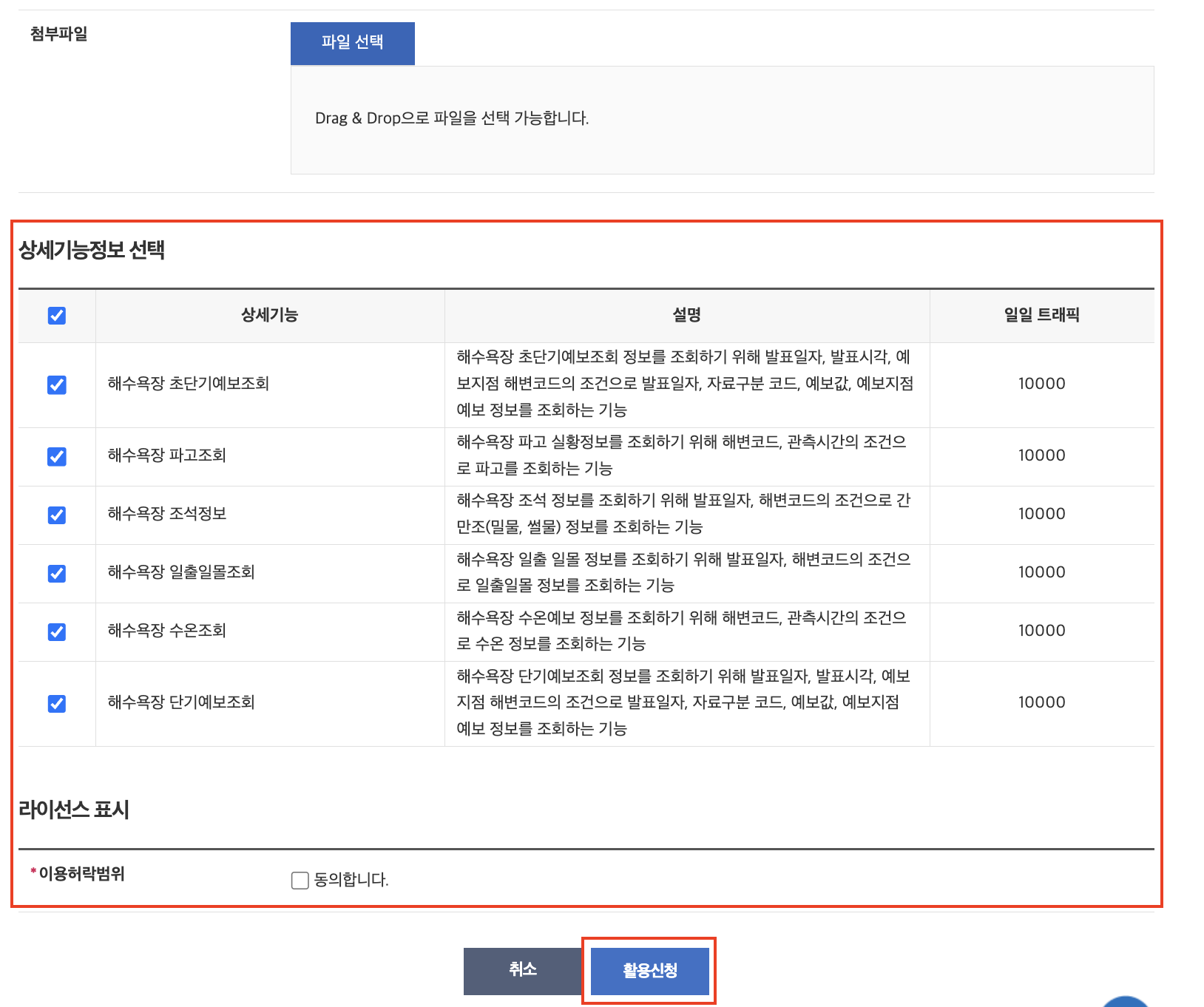Screen dimensions: 1204x1007
Task: Click the 동의합니다 label text
Action: 351,880
